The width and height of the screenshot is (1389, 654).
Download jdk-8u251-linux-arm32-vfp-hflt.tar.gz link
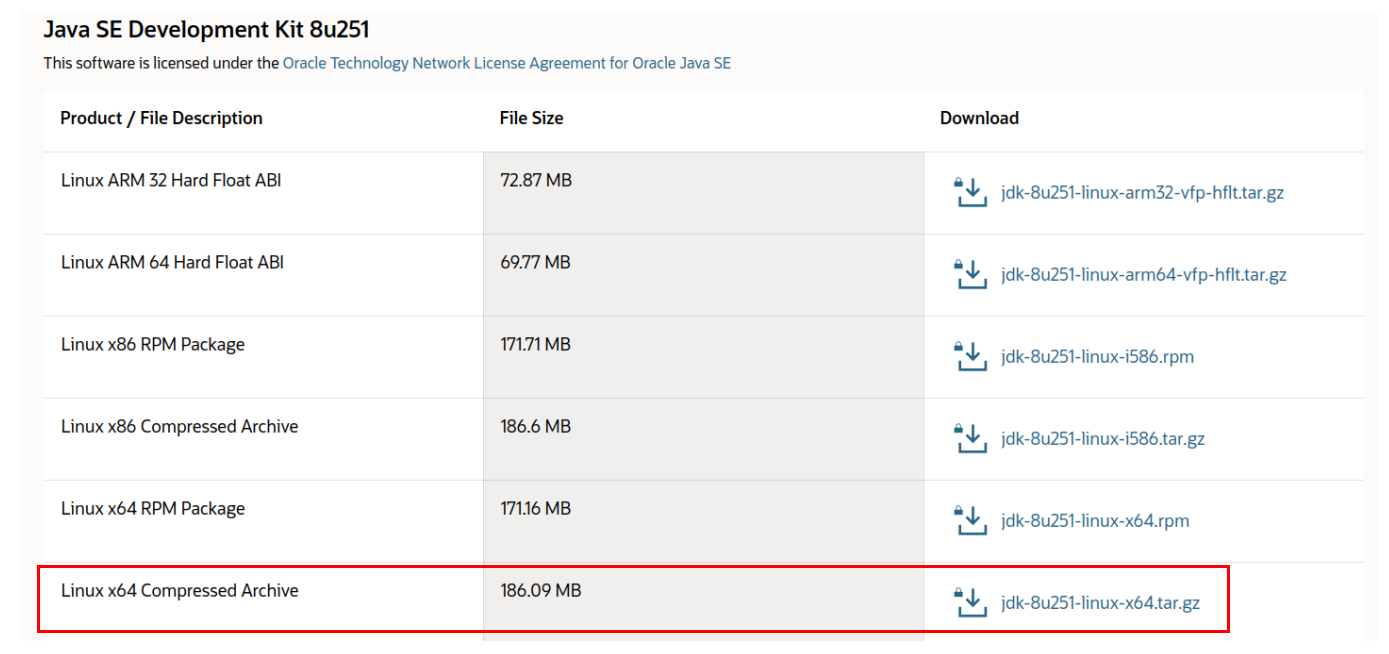1142,192
